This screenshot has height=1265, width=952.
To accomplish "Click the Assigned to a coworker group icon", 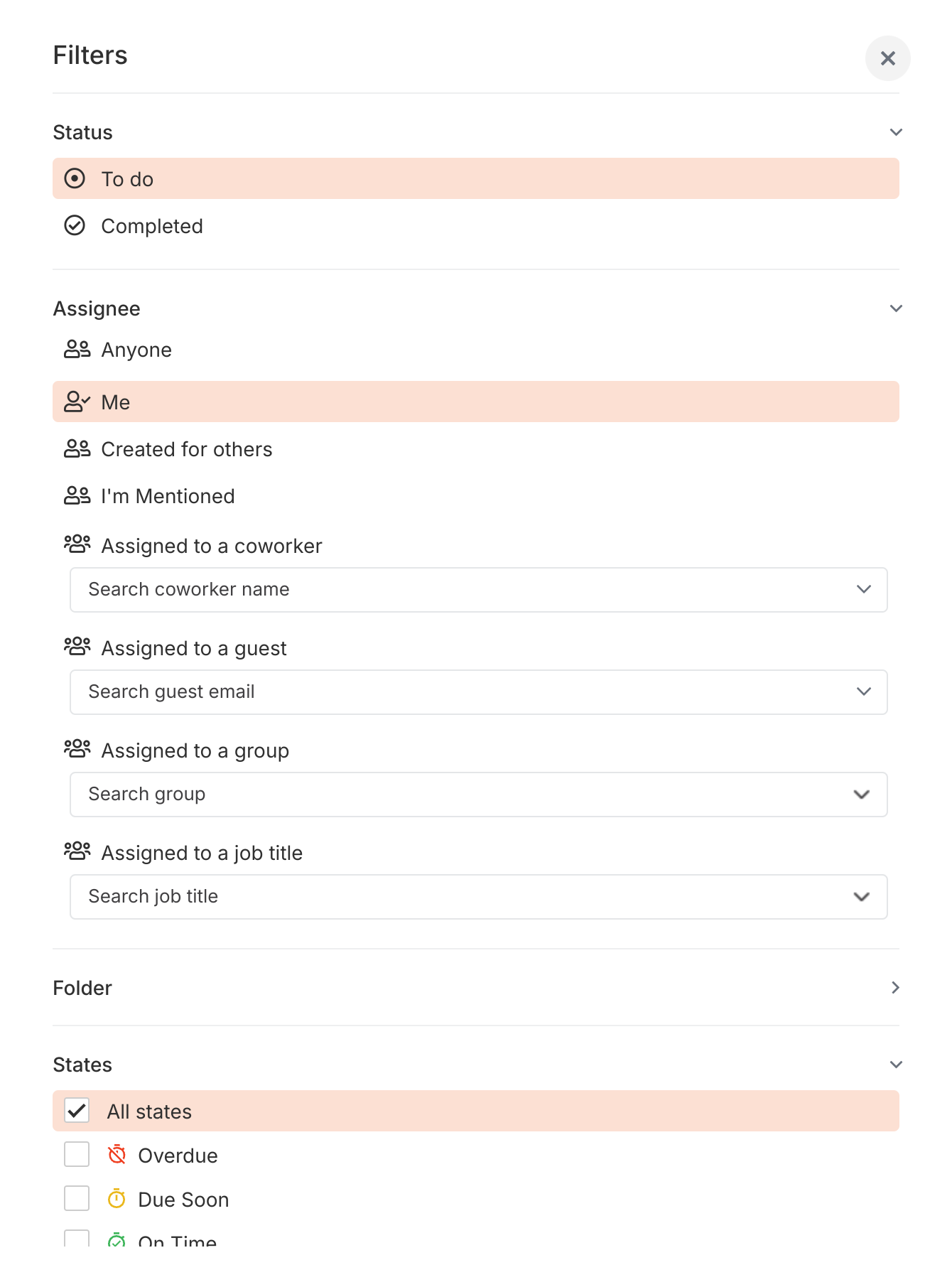I will [x=78, y=544].
